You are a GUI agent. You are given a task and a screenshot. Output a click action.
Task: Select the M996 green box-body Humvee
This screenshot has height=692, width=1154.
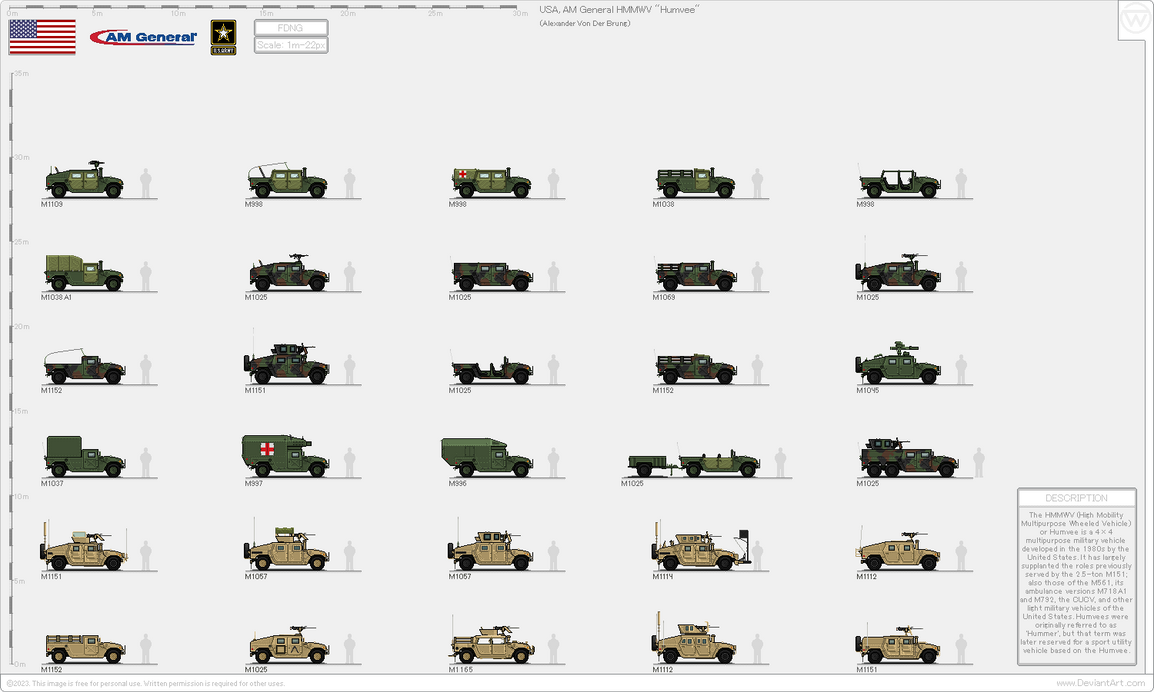pos(487,457)
